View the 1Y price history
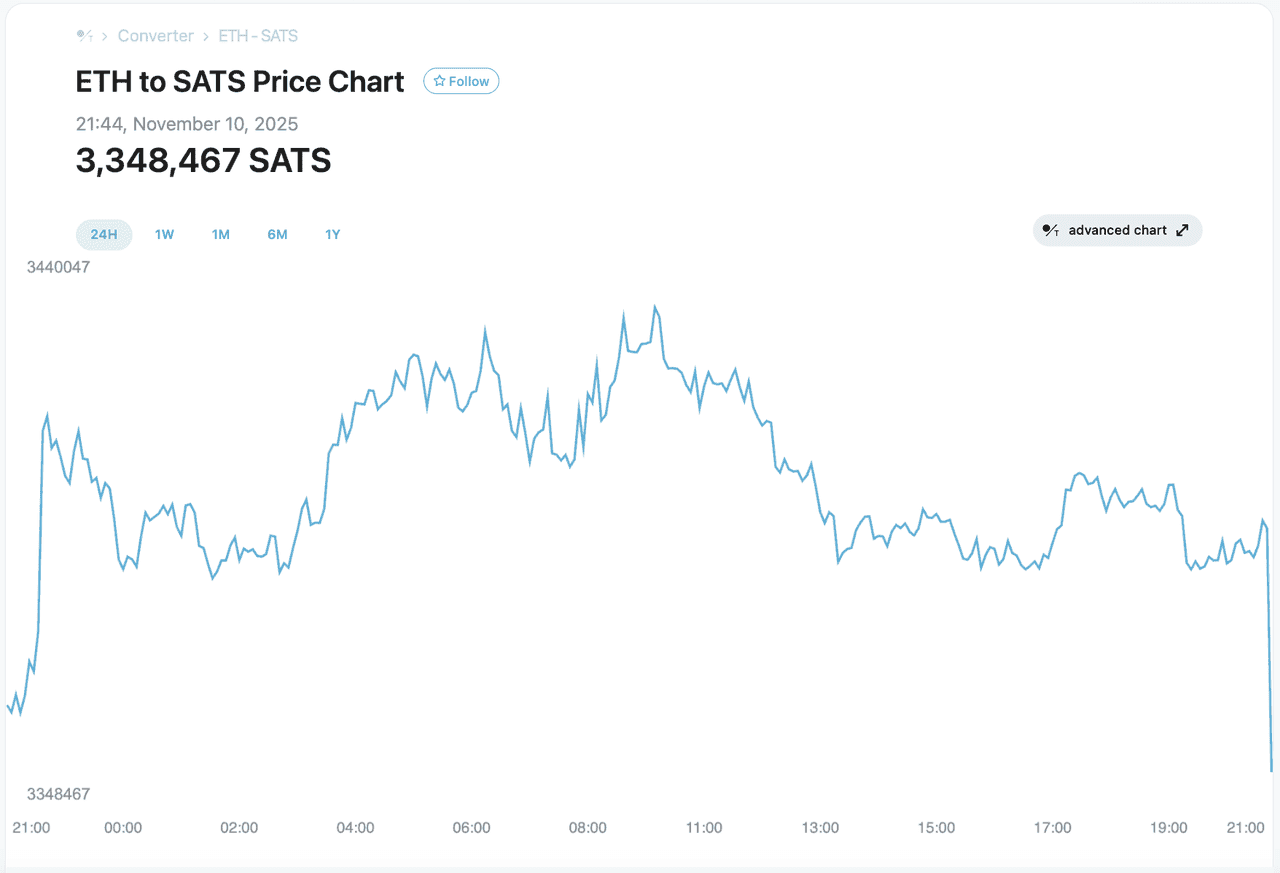 [333, 234]
